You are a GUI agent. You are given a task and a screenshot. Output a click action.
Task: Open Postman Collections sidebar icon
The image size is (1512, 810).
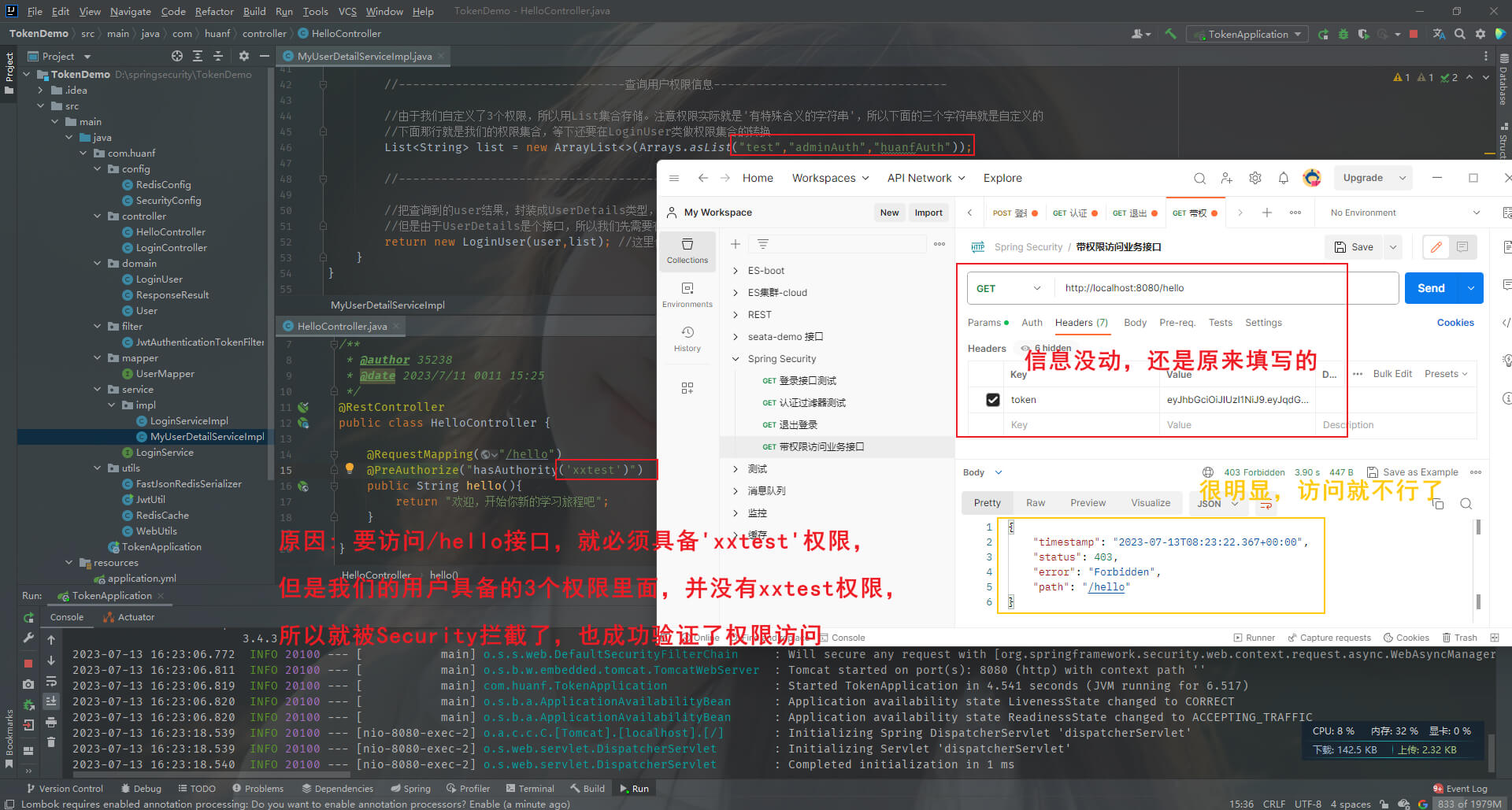click(687, 250)
